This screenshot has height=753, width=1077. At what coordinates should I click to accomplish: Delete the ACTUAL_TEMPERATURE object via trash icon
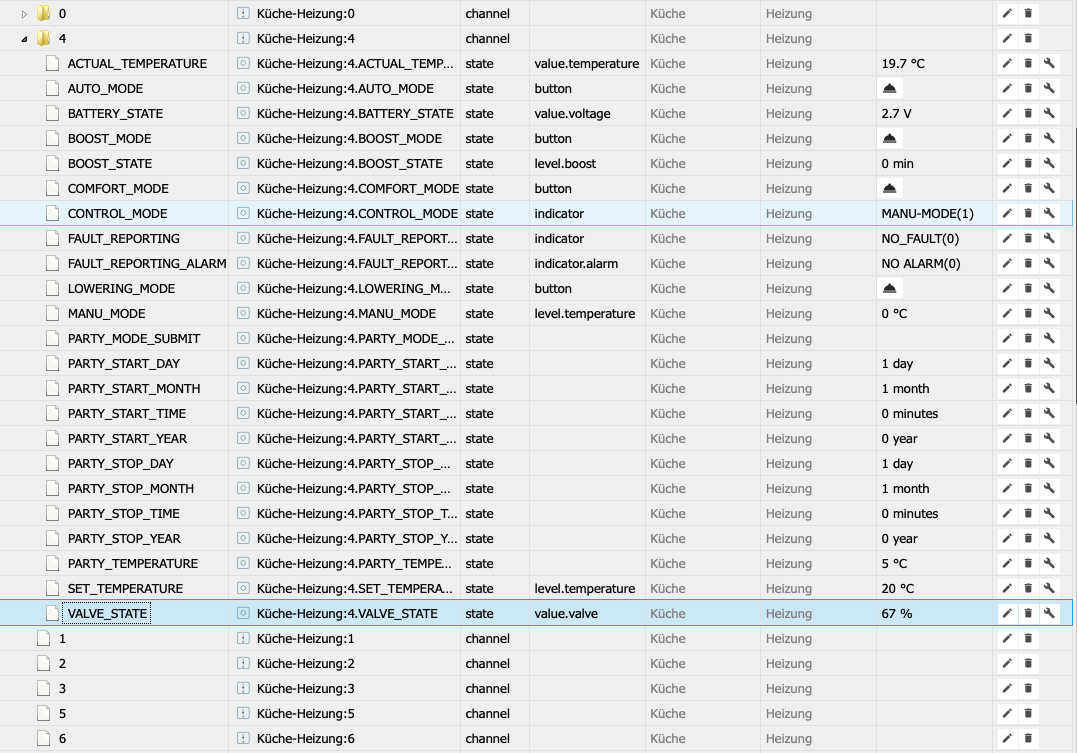pos(1028,63)
